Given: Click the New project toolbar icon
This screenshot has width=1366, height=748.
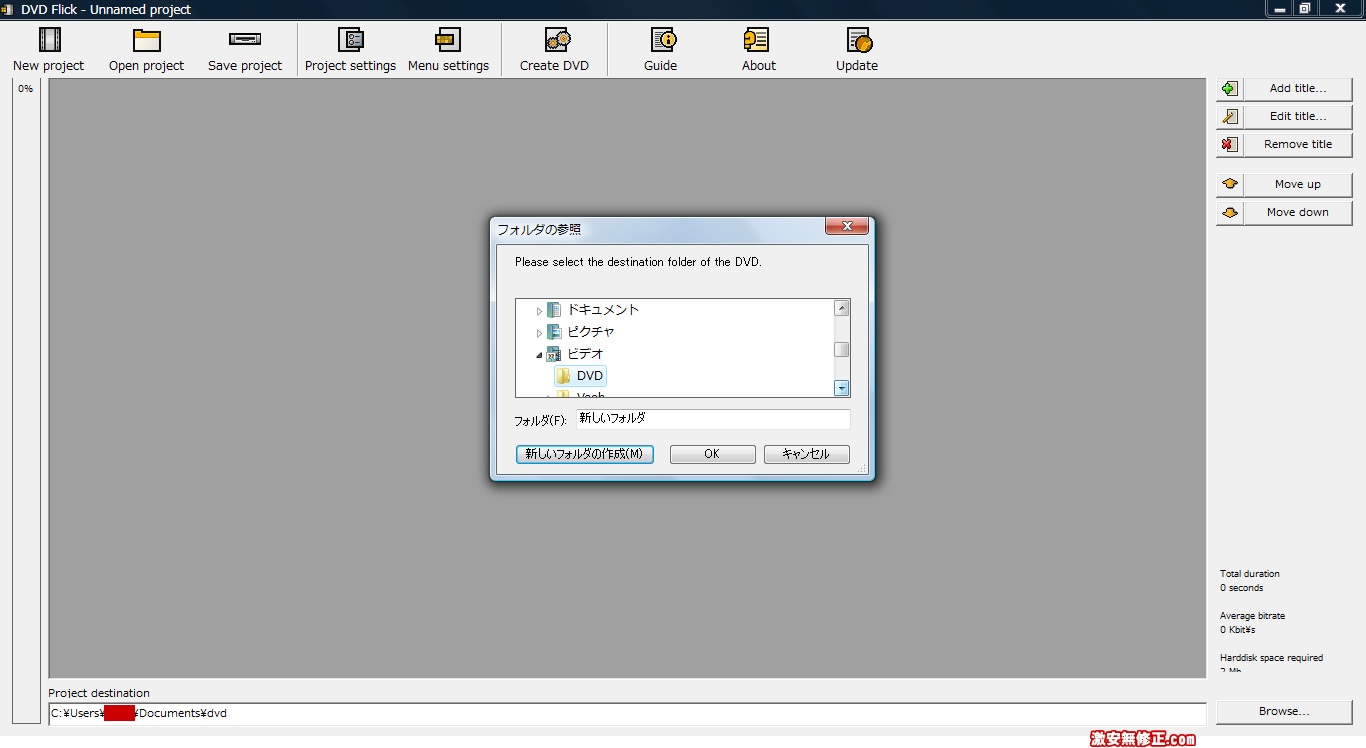Looking at the screenshot, I should pos(49,40).
